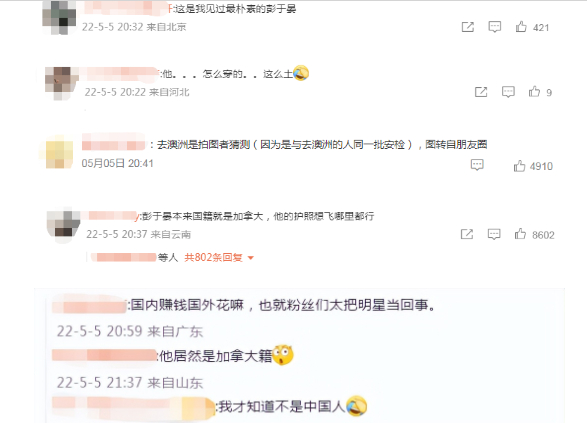The image size is (587, 423).
Task: Like the Yunnan comment with 8602 likes
Action: point(520,234)
